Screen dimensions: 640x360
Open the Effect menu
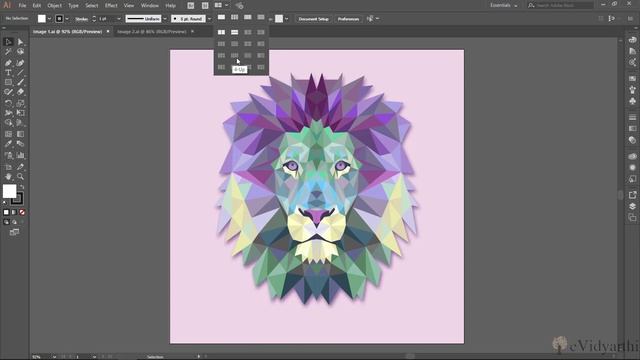click(111, 6)
